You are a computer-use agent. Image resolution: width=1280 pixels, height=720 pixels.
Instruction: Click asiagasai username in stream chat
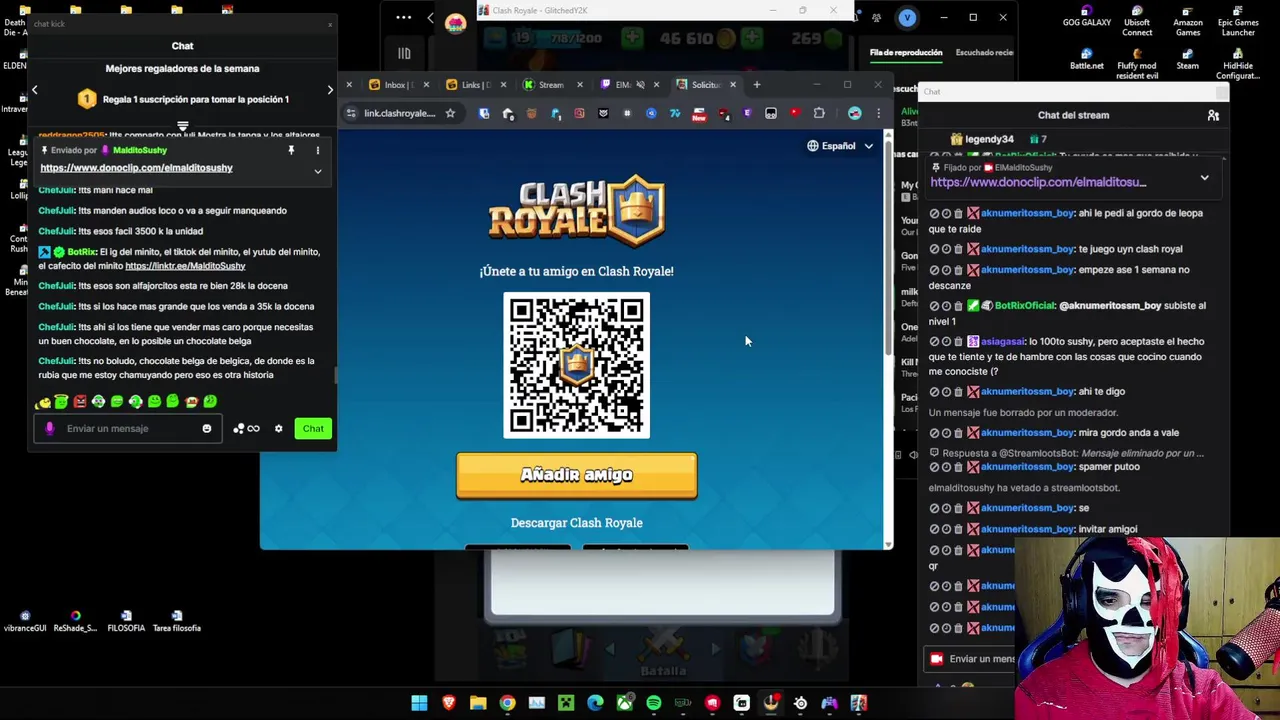[1004, 342]
